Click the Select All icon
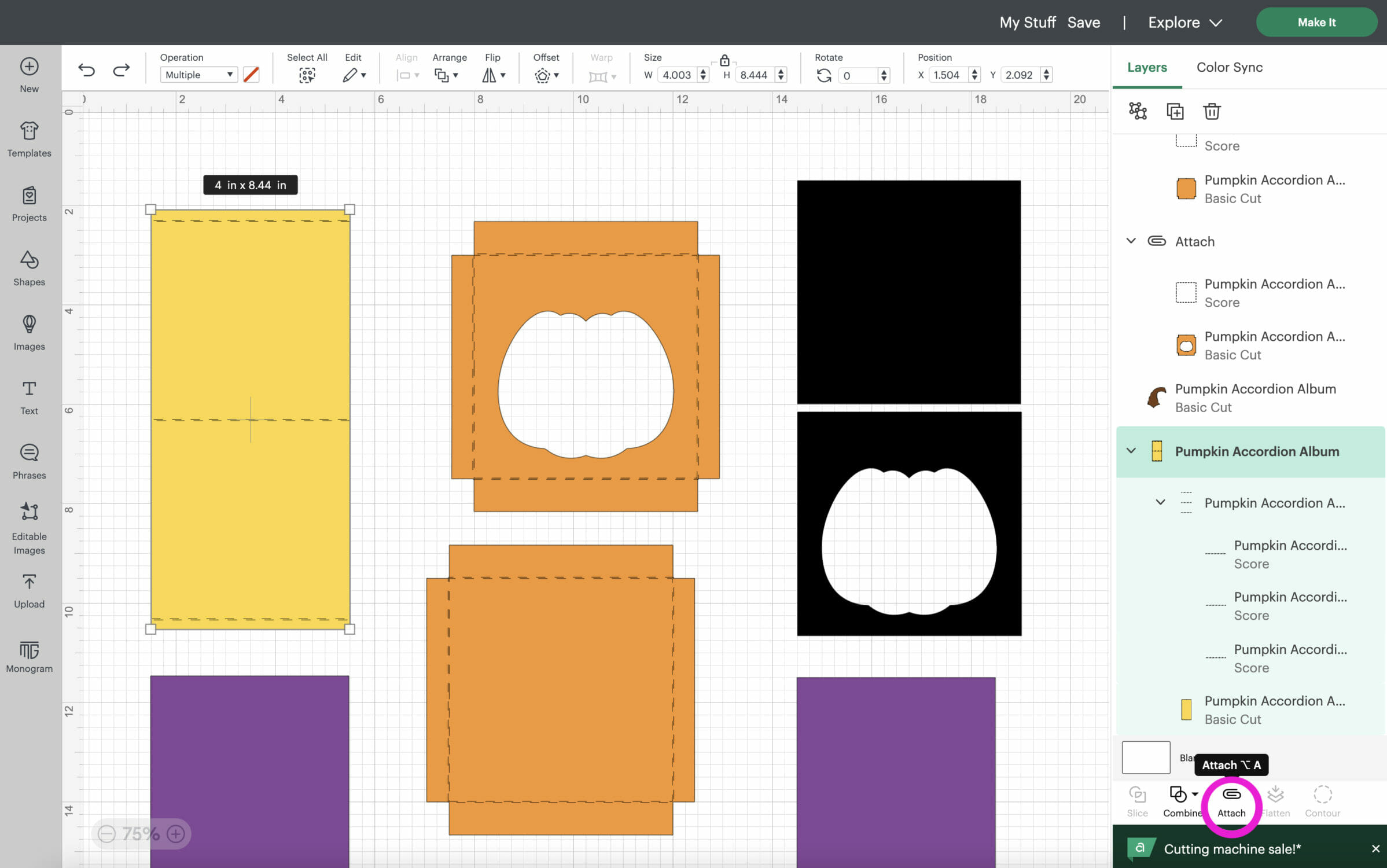 [307, 75]
